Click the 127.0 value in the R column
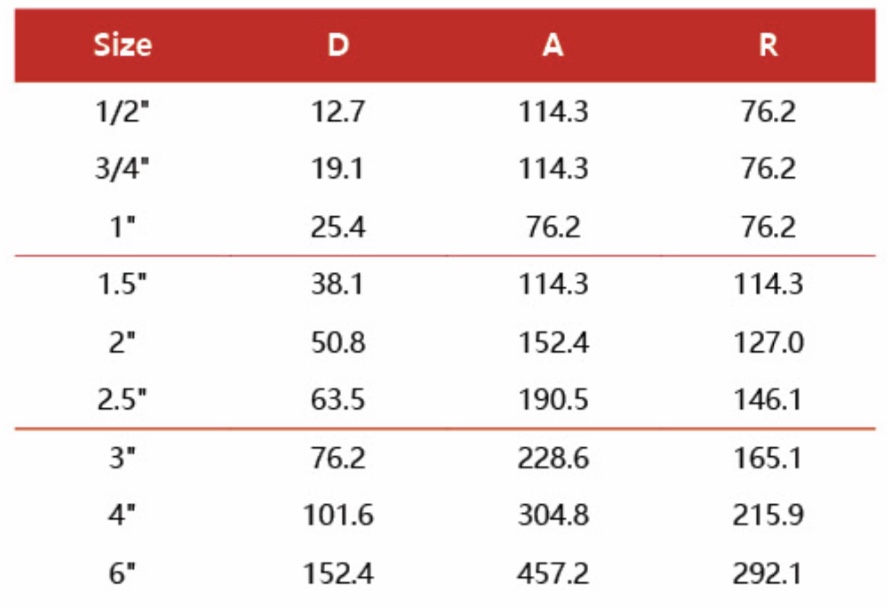This screenshot has width=889, height=609. tap(768, 343)
